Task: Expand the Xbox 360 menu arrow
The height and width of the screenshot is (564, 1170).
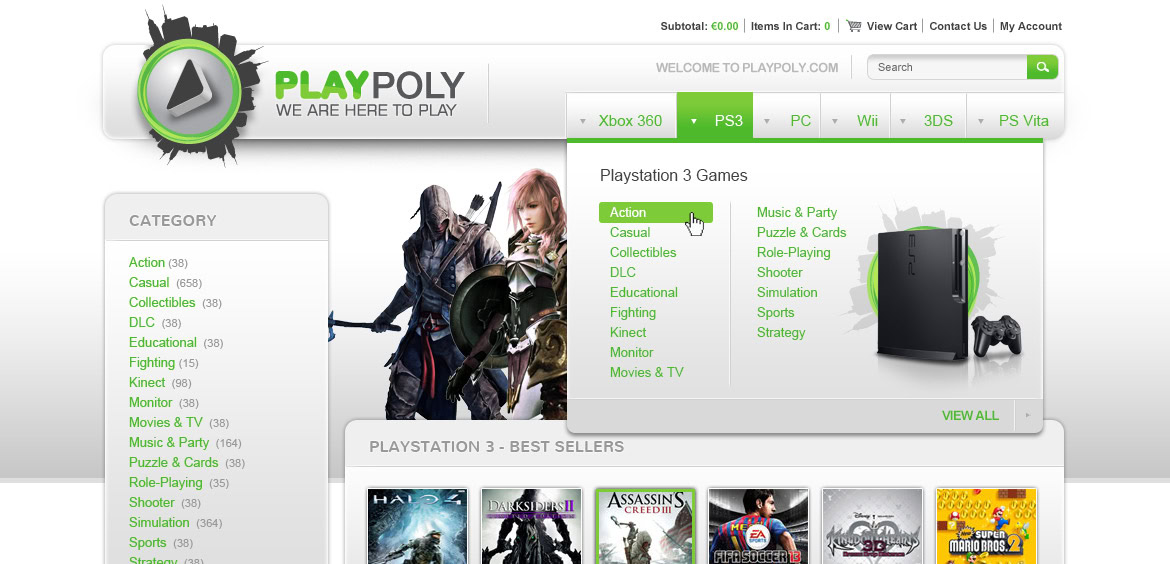Action: 583,121
